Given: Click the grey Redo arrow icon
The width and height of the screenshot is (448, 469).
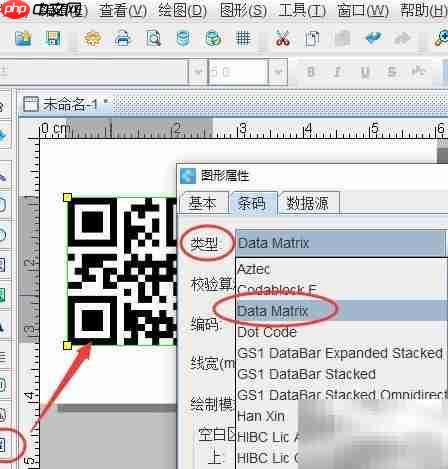Looking at the screenshot, I should coord(402,39).
